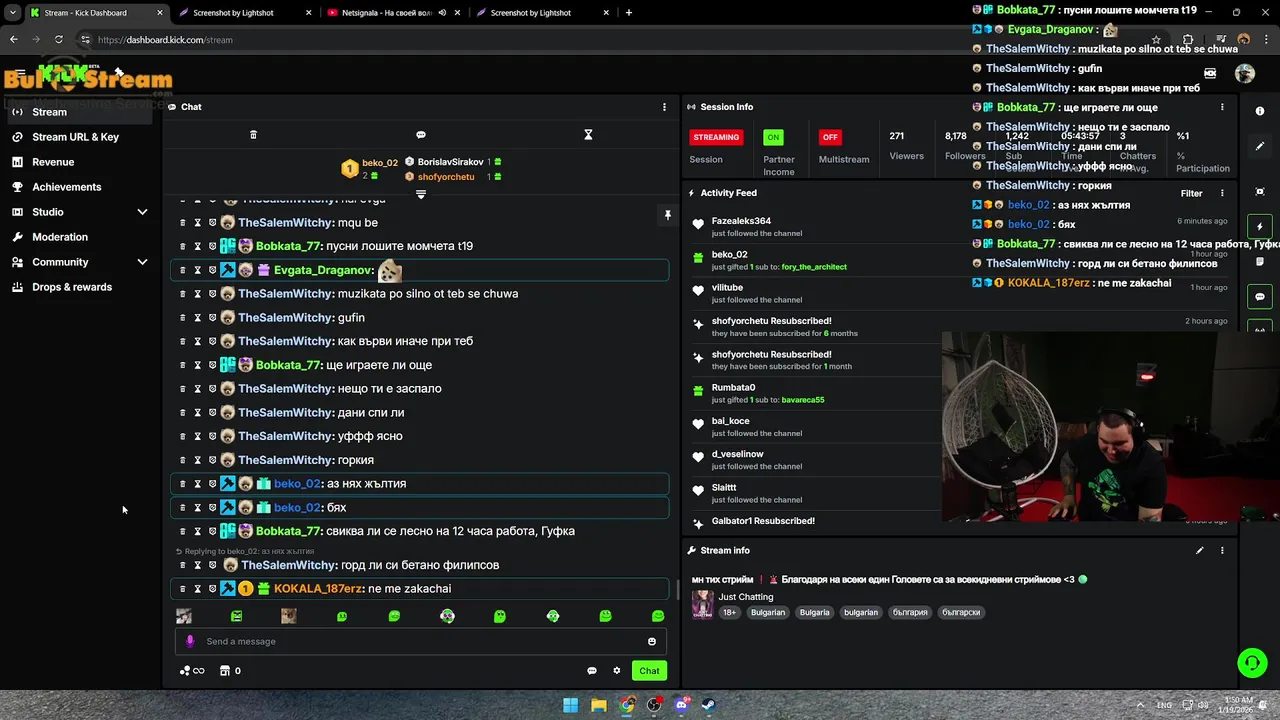Image resolution: width=1280 pixels, height=720 pixels.
Task: Click the pin icon in chat
Action: tap(667, 215)
